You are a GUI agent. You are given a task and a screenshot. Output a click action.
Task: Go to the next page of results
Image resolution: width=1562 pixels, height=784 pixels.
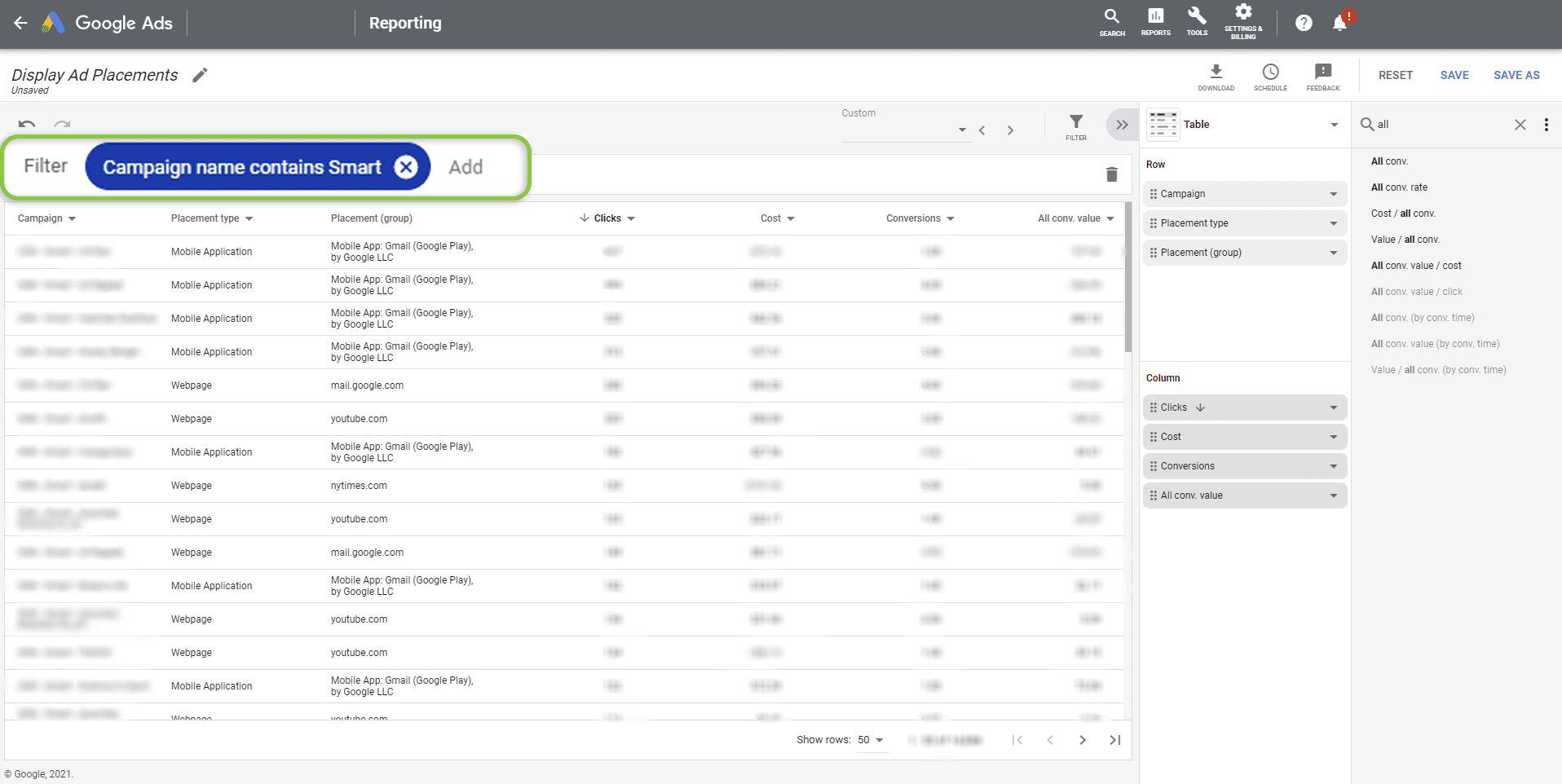coord(1082,740)
